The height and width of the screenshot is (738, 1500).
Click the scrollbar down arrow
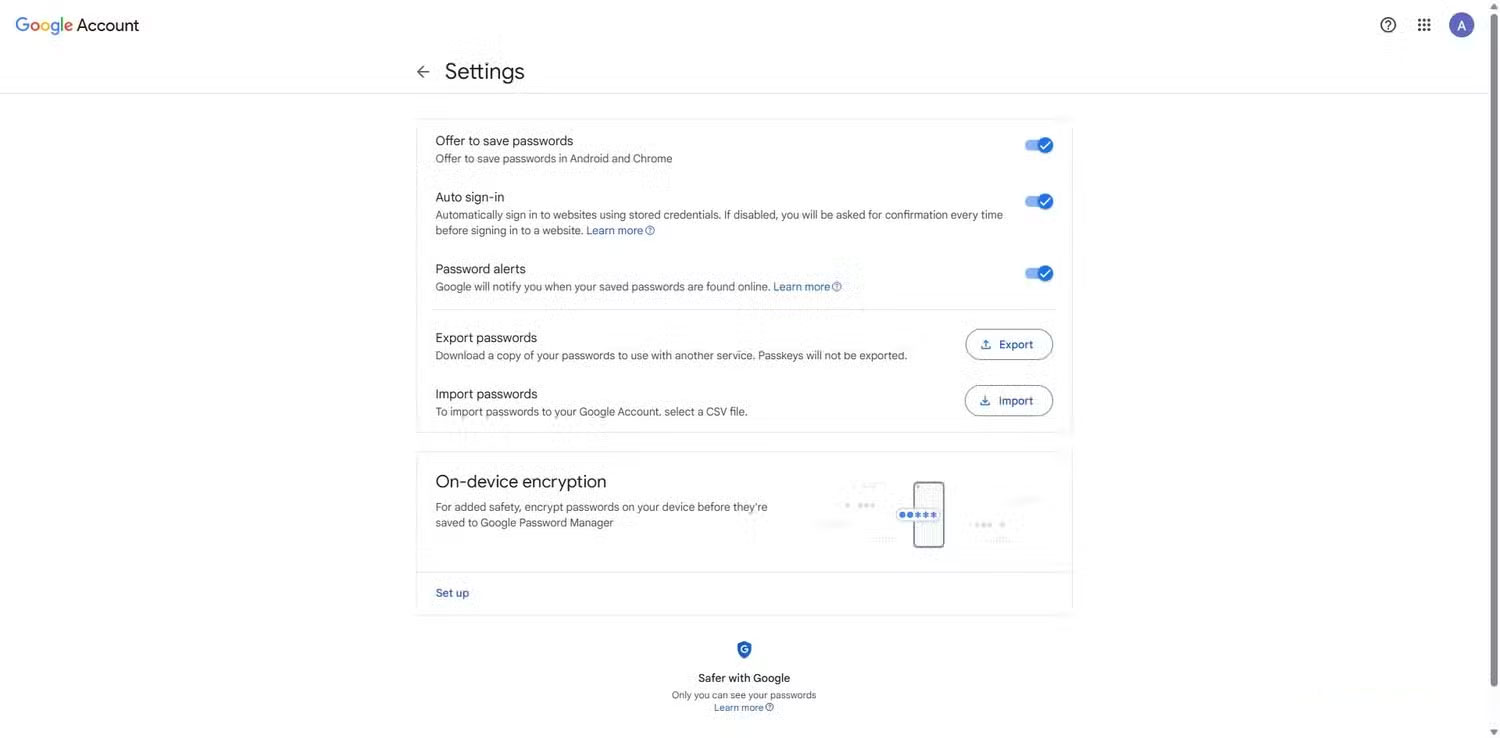pyautogui.click(x=1494, y=731)
